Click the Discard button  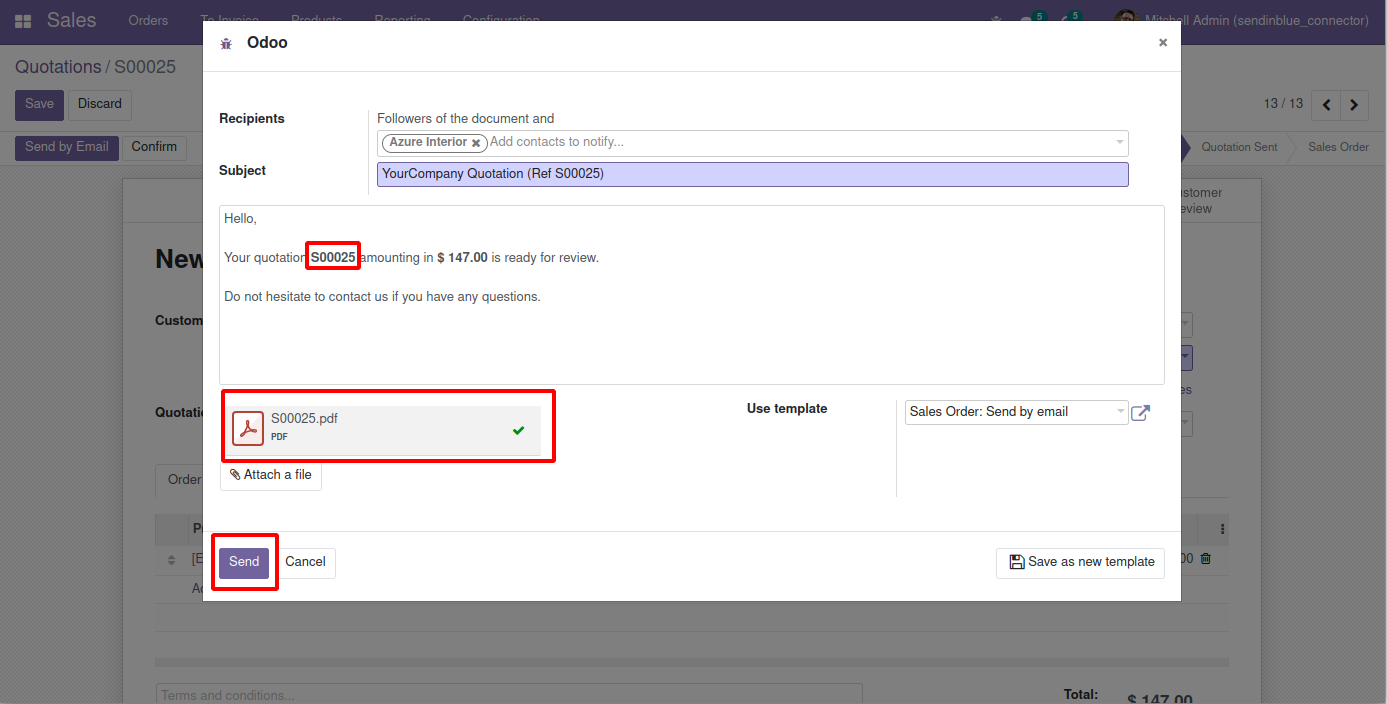tap(100, 104)
